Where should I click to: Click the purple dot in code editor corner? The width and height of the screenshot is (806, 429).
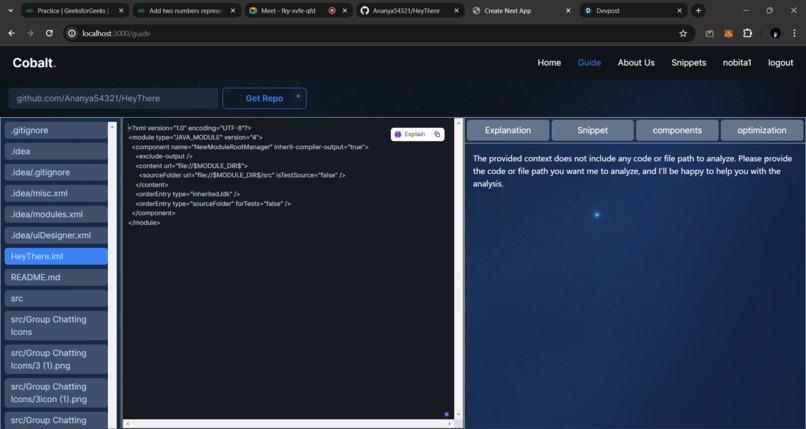point(447,414)
